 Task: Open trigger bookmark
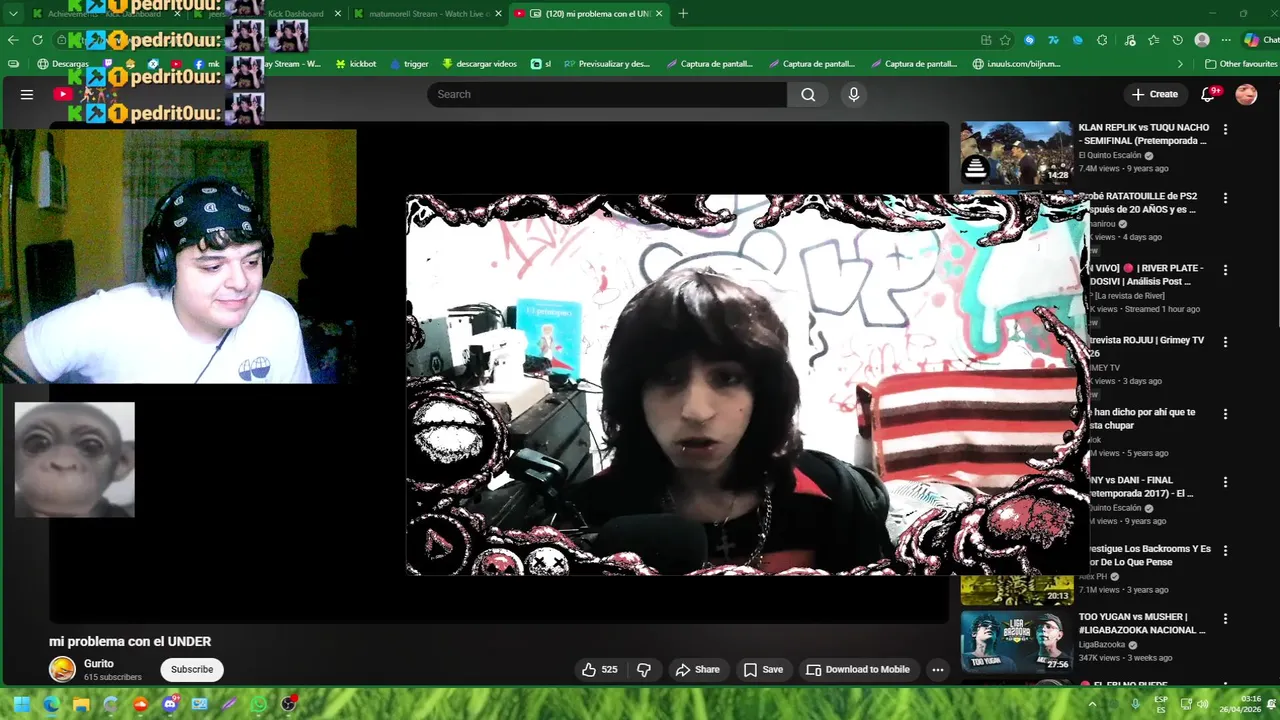point(408,64)
